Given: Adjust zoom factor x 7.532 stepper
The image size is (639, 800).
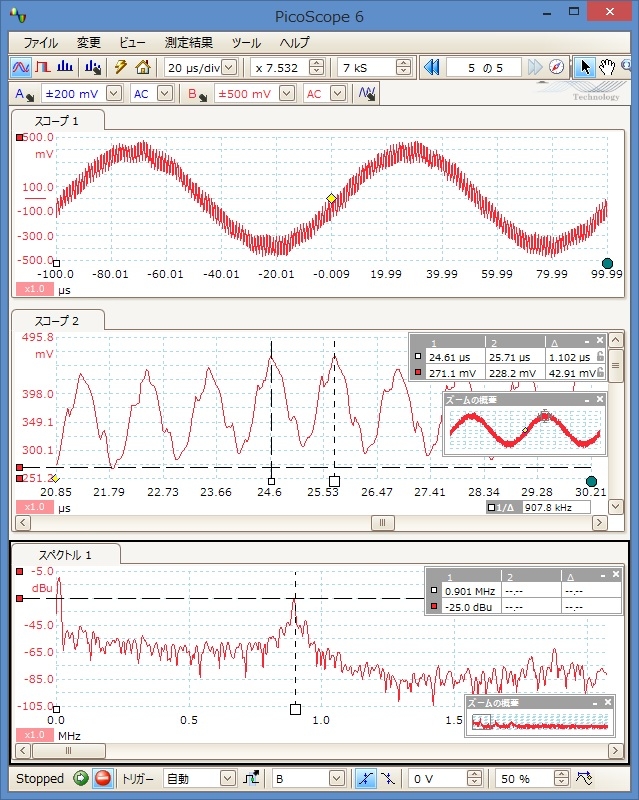Looking at the screenshot, I should tap(316, 67).
